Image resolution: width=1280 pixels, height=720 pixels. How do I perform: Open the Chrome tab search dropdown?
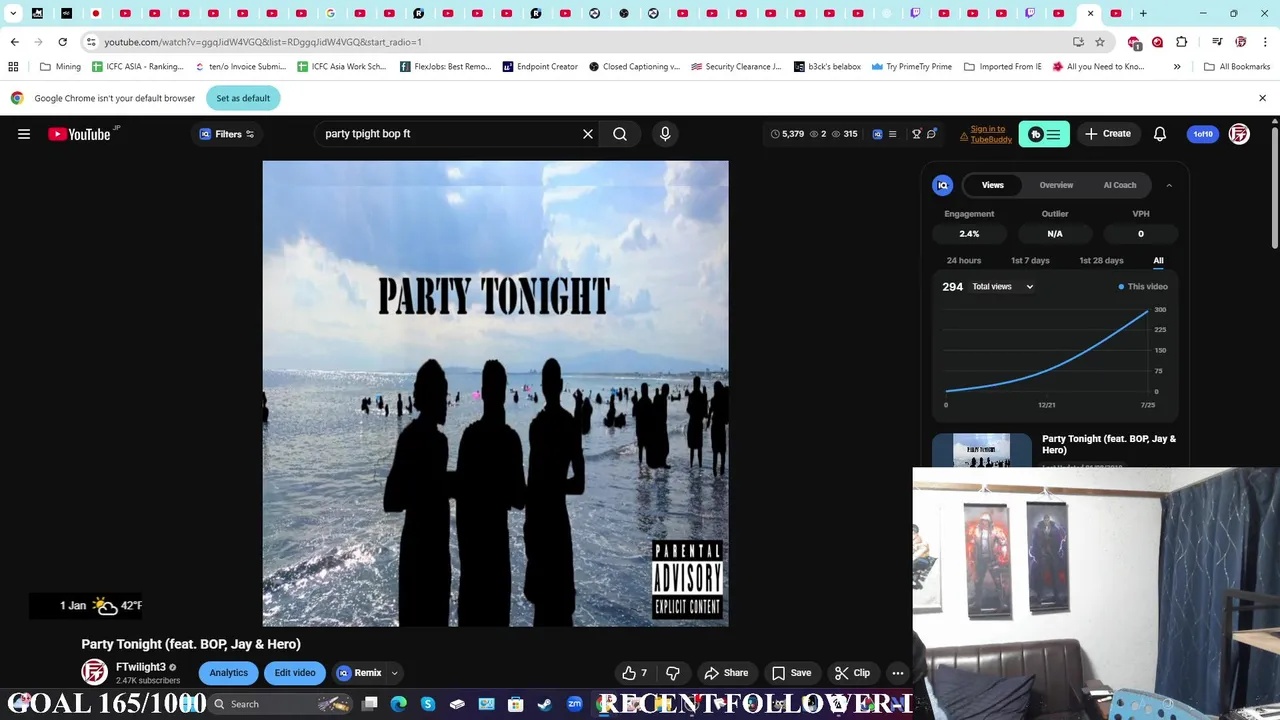13,14
